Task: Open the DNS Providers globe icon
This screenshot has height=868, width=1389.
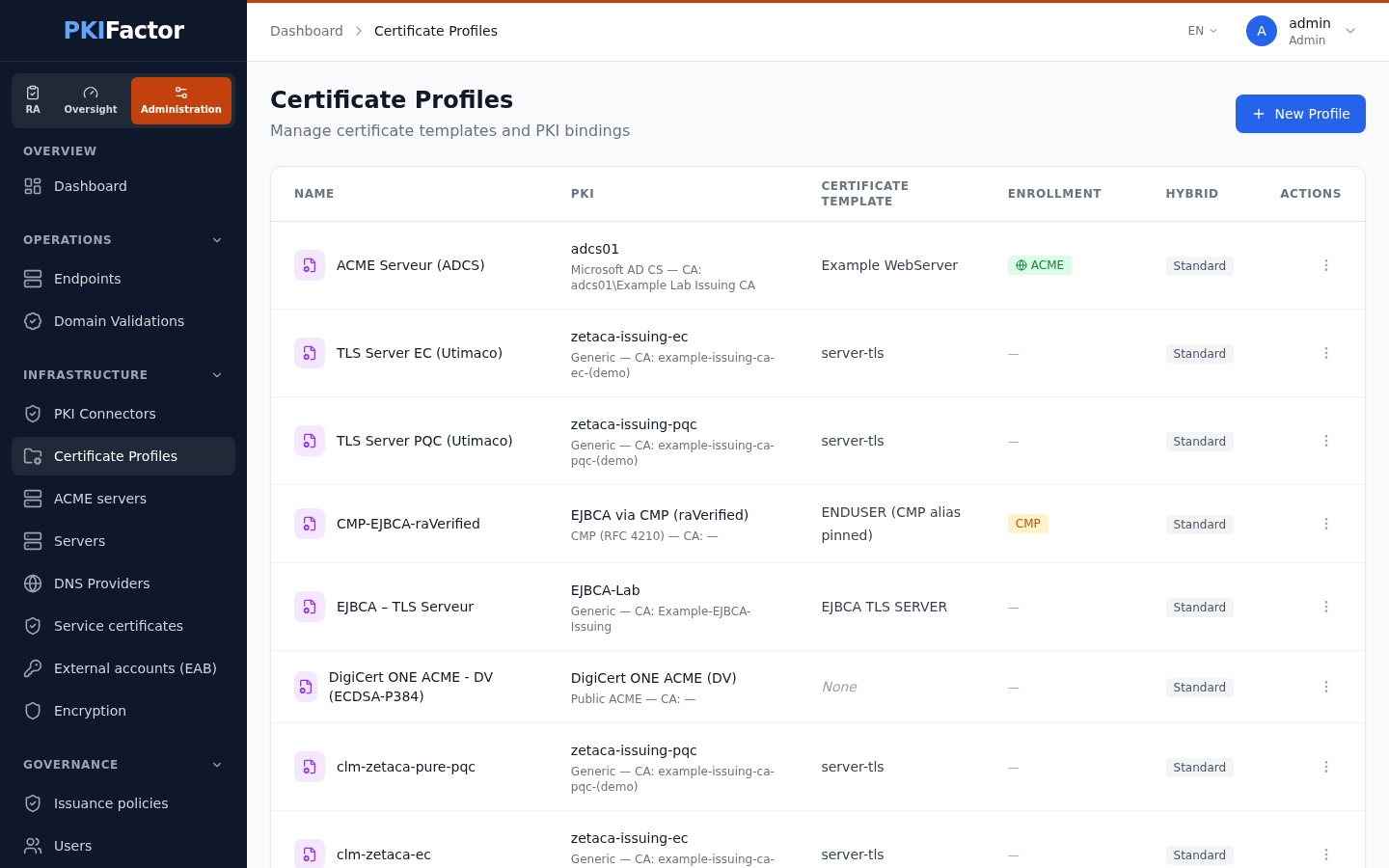Action: 33,583
